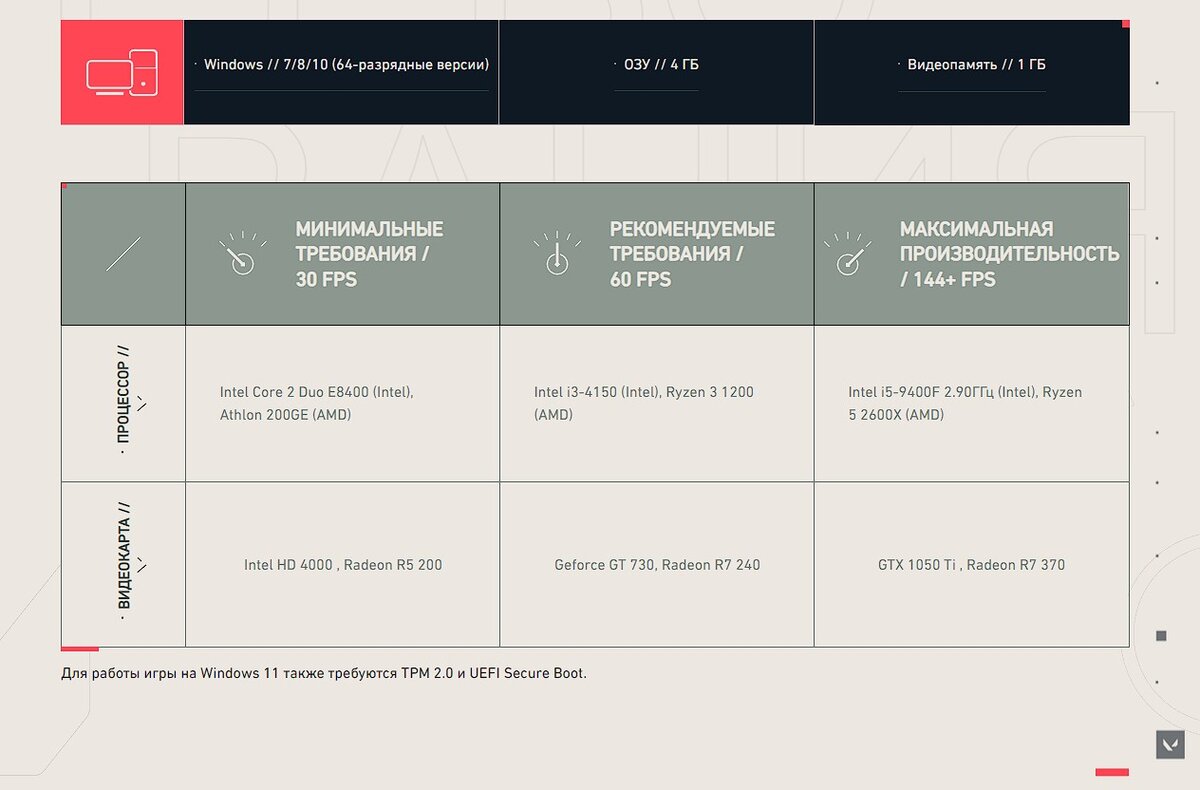1200x790 pixels.
Task: Click МИНИМАЛЬНЫЕ ТРЕБОВАНИЯ column header
Action: click(342, 254)
